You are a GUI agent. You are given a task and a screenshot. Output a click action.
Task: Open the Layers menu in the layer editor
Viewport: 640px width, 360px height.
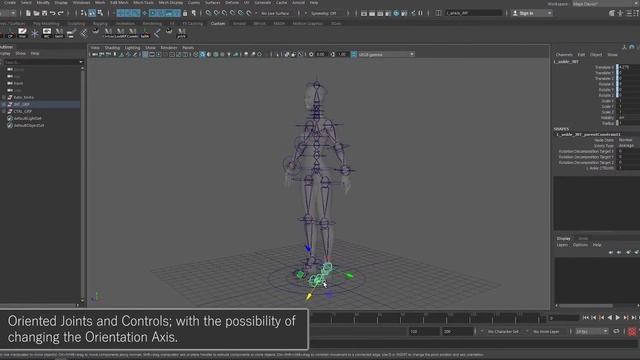(x=562, y=245)
